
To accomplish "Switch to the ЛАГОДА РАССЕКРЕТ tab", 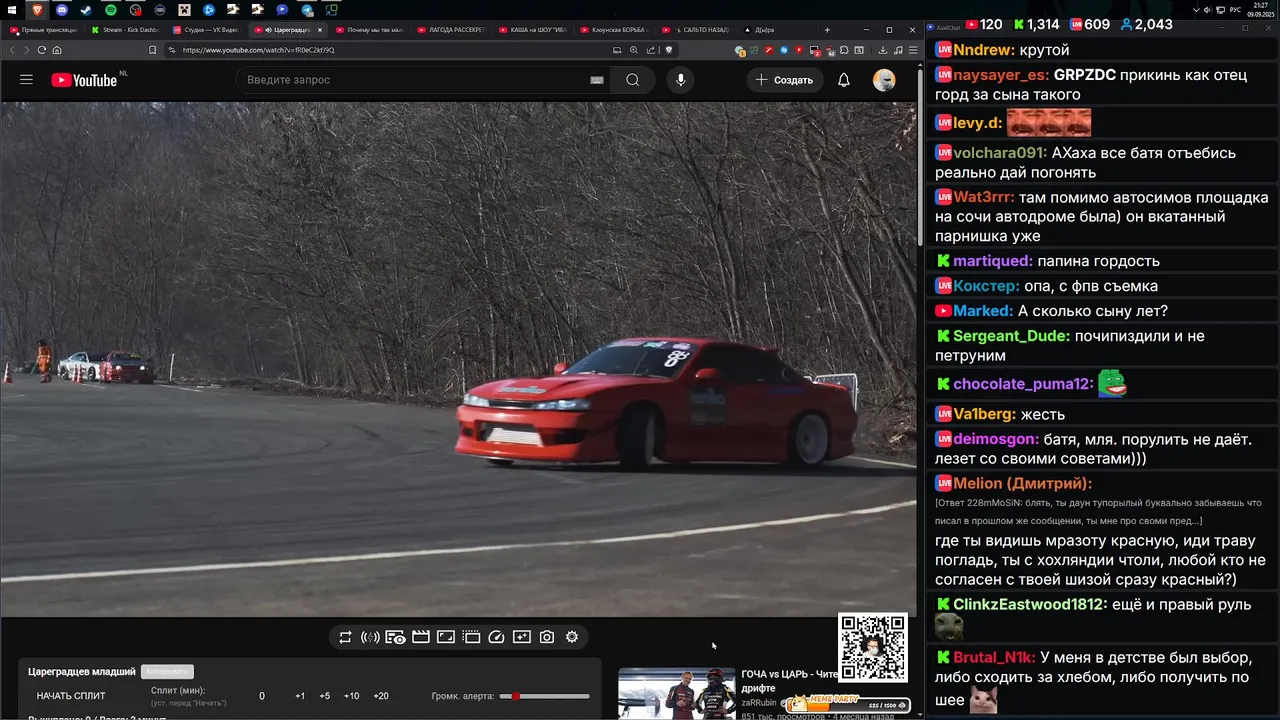I will pyautogui.click(x=450, y=30).
